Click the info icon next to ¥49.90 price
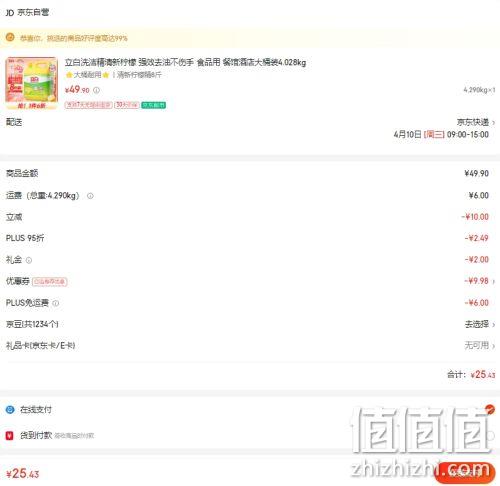Viewport: 500px width, 486px height. point(96,90)
